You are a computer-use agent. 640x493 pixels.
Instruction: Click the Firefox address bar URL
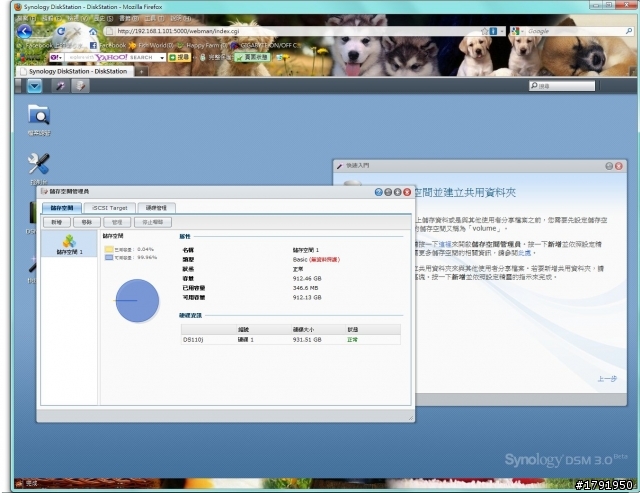coord(178,31)
